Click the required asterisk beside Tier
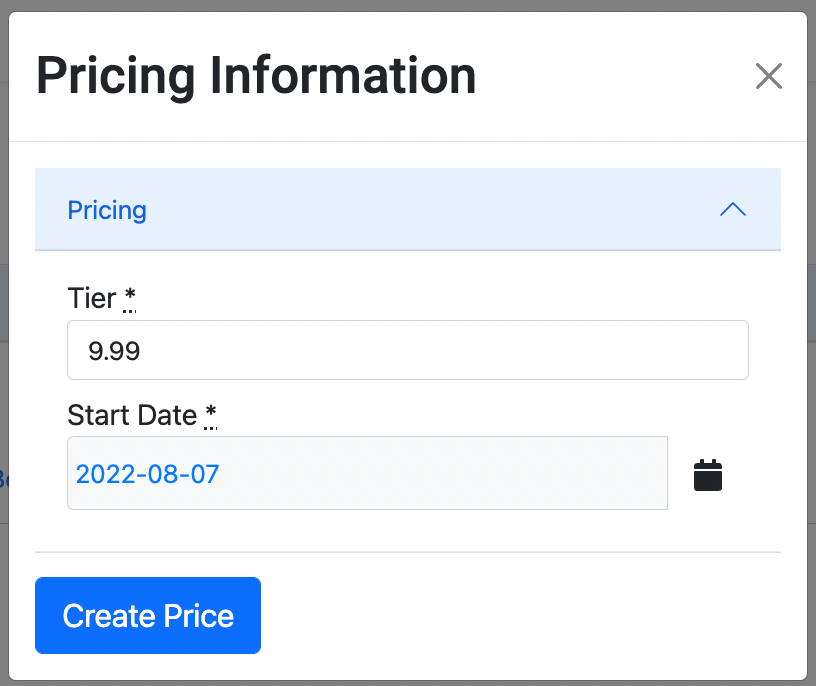 pos(130,298)
